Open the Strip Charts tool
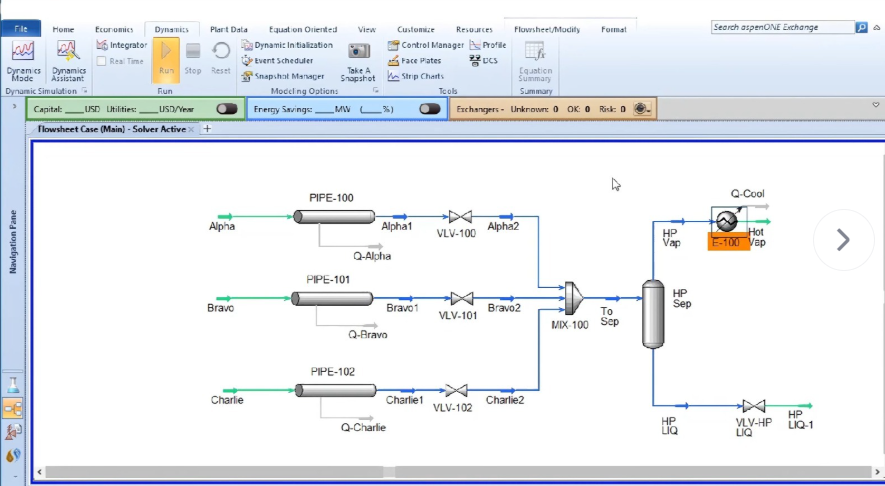This screenshot has width=885, height=486. point(417,76)
